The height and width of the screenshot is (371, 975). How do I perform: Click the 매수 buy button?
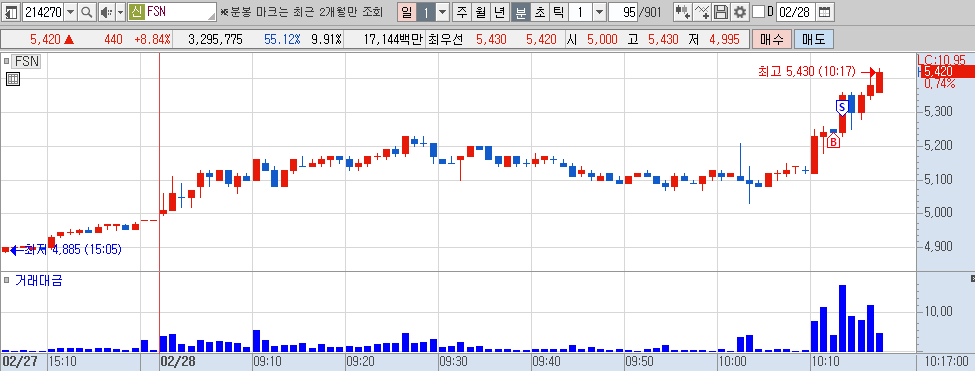point(772,40)
